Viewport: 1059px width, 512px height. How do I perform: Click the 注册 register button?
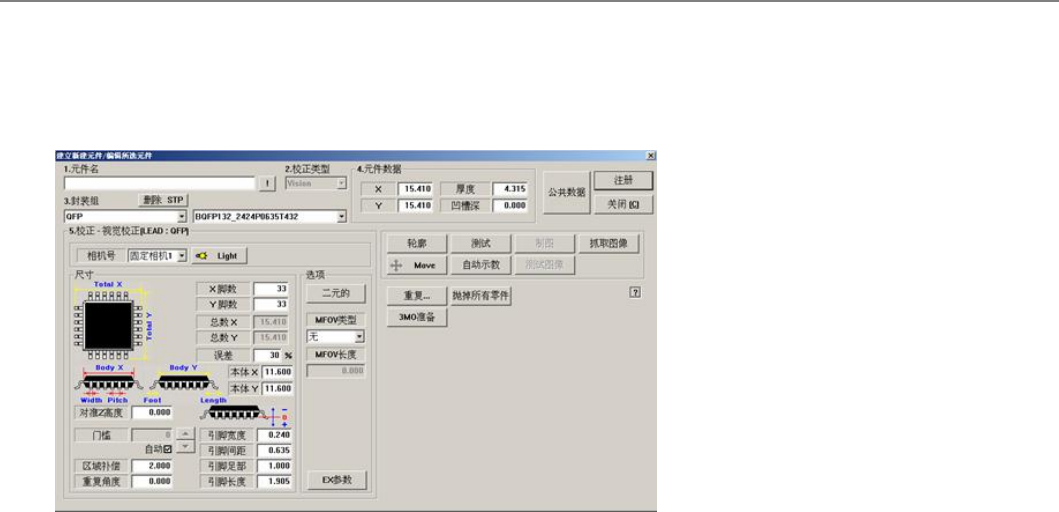623,181
